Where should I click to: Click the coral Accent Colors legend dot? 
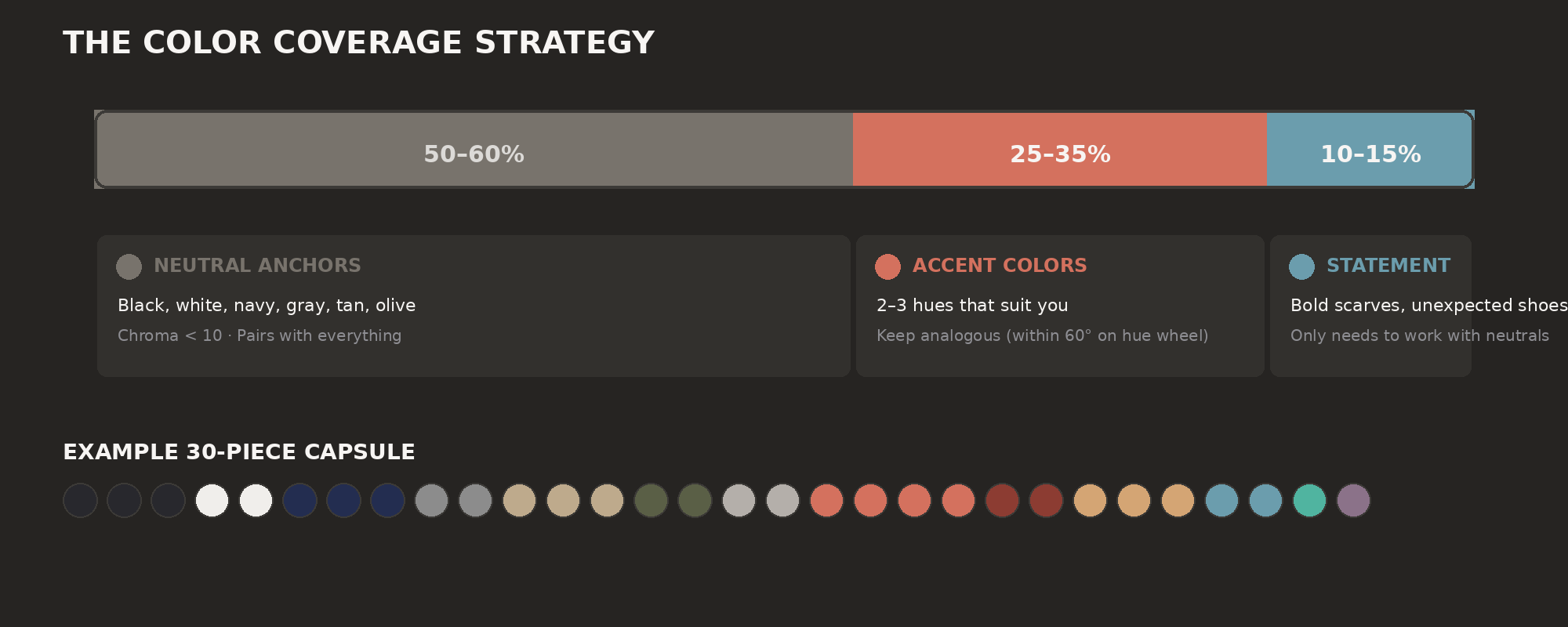click(x=887, y=266)
